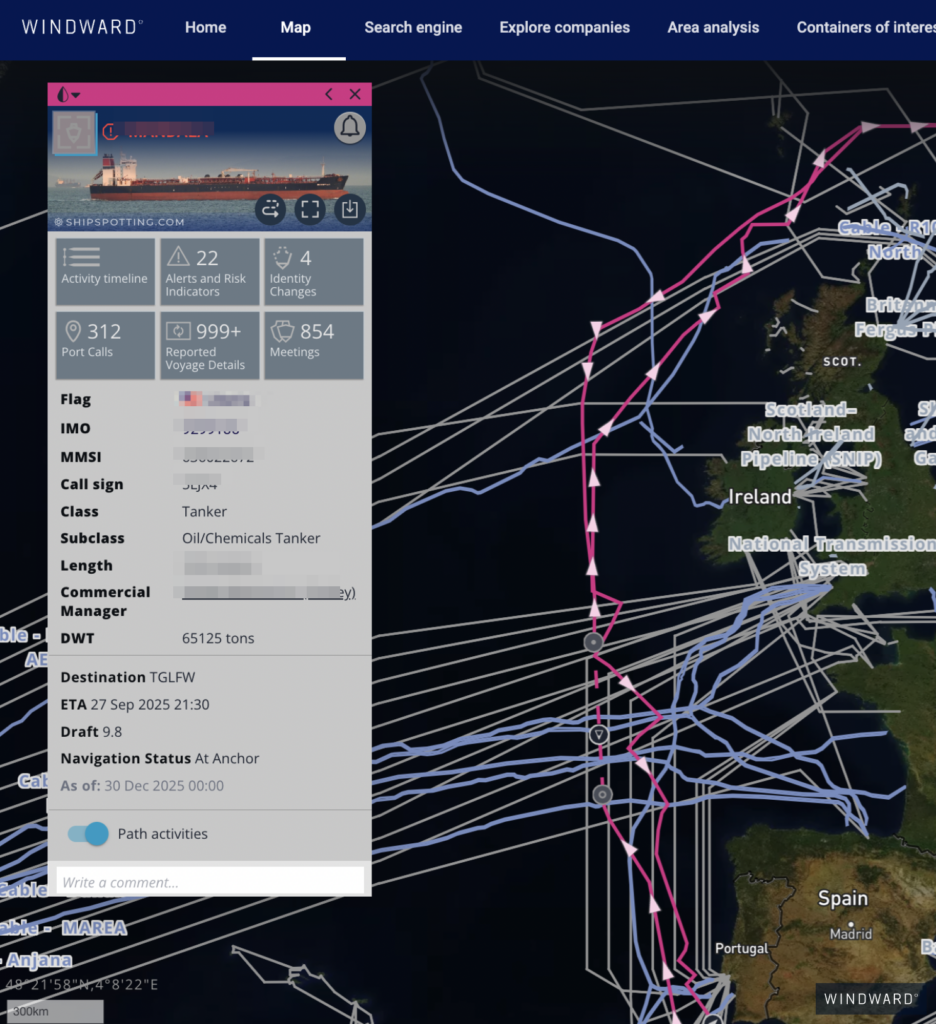Click the red risk warning icon beside vessel name
Screen dimensions: 936x1024
[110, 131]
